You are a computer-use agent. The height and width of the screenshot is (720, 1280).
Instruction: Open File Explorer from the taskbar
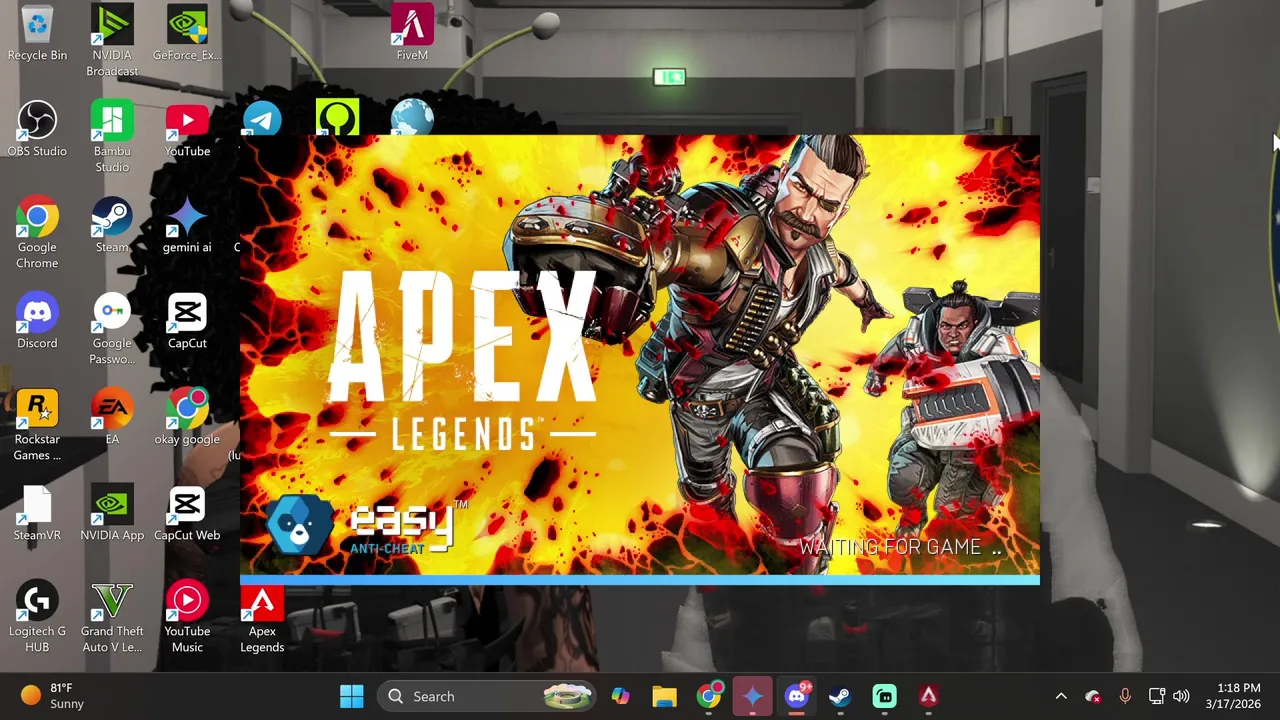665,696
